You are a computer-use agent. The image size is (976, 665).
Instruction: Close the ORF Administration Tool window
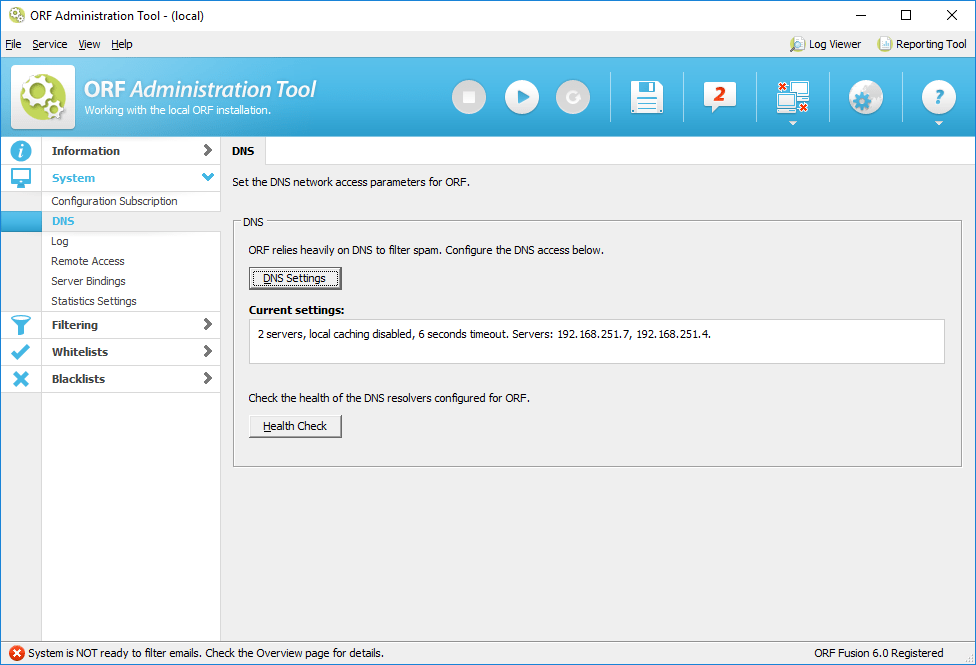click(x=952, y=15)
